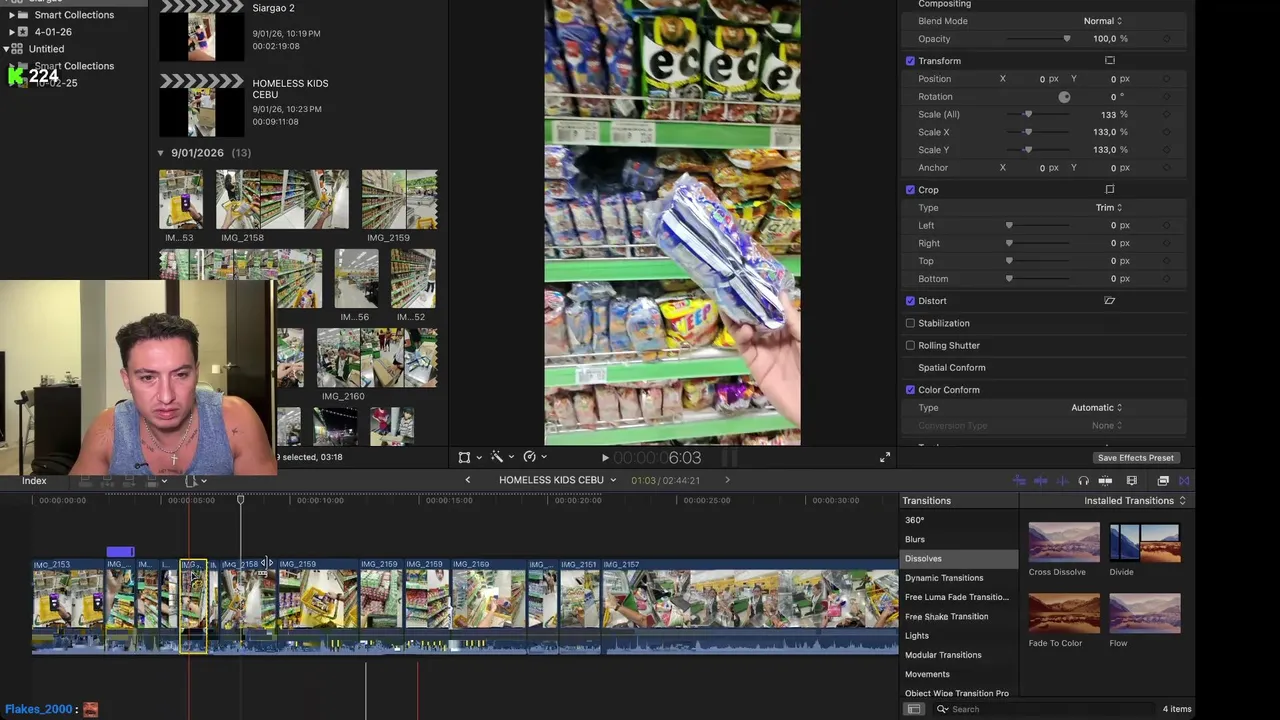Image resolution: width=1280 pixels, height=720 pixels.
Task: Enter fullscreen viewer mode
Action: click(x=885, y=457)
